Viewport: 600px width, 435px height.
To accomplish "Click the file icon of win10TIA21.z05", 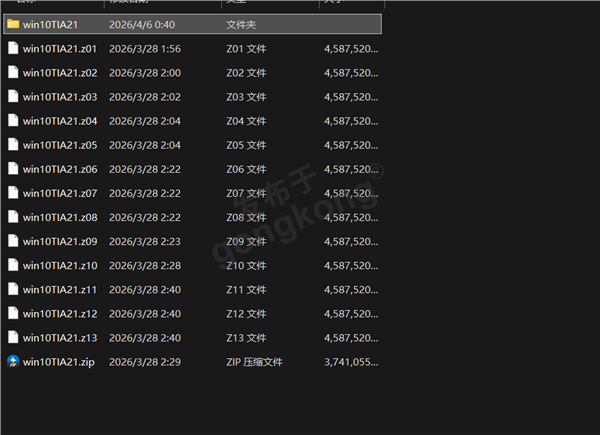I will coord(13,144).
